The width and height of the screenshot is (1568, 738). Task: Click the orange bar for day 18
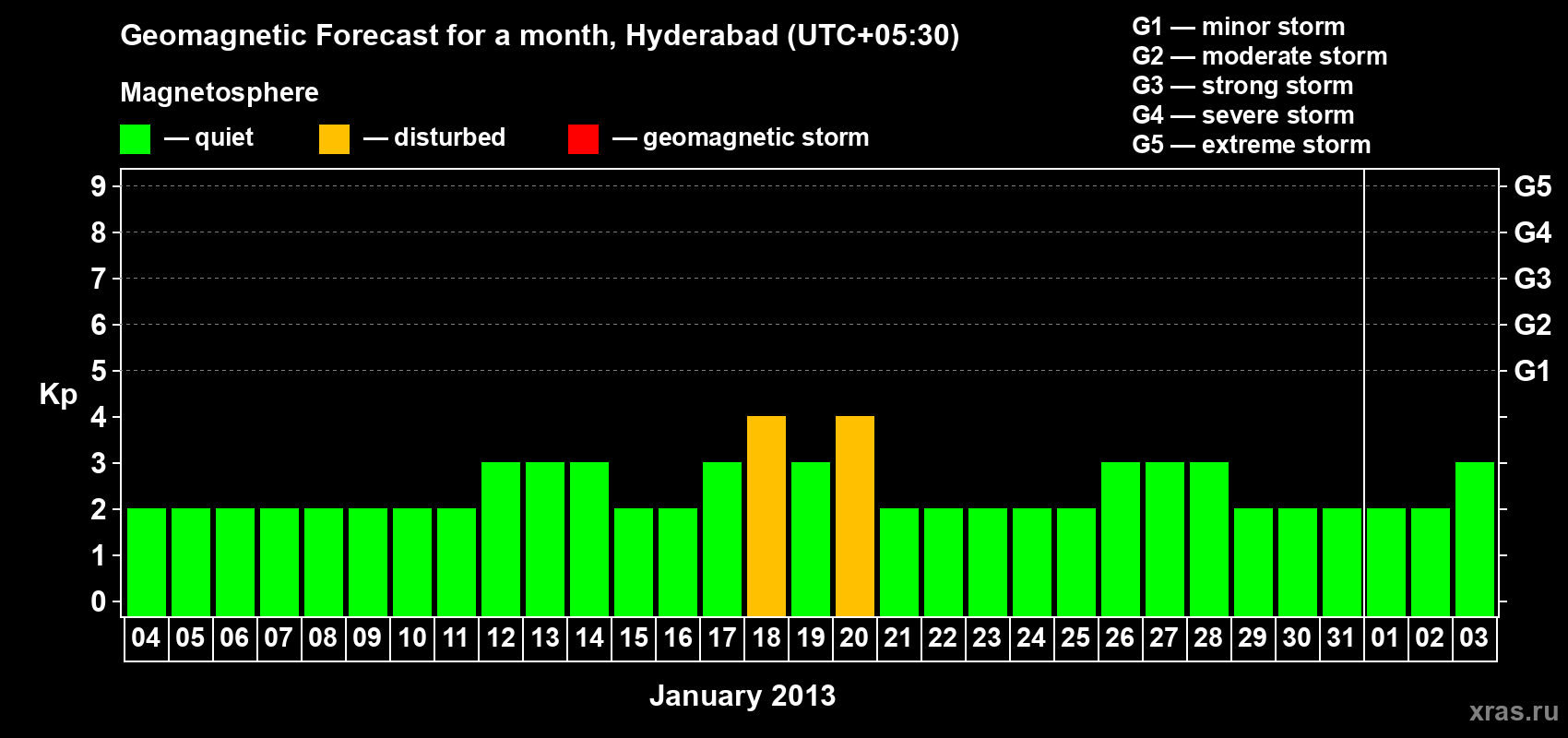766,516
